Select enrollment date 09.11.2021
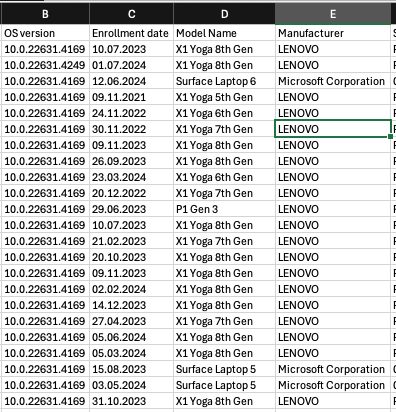 point(132,97)
